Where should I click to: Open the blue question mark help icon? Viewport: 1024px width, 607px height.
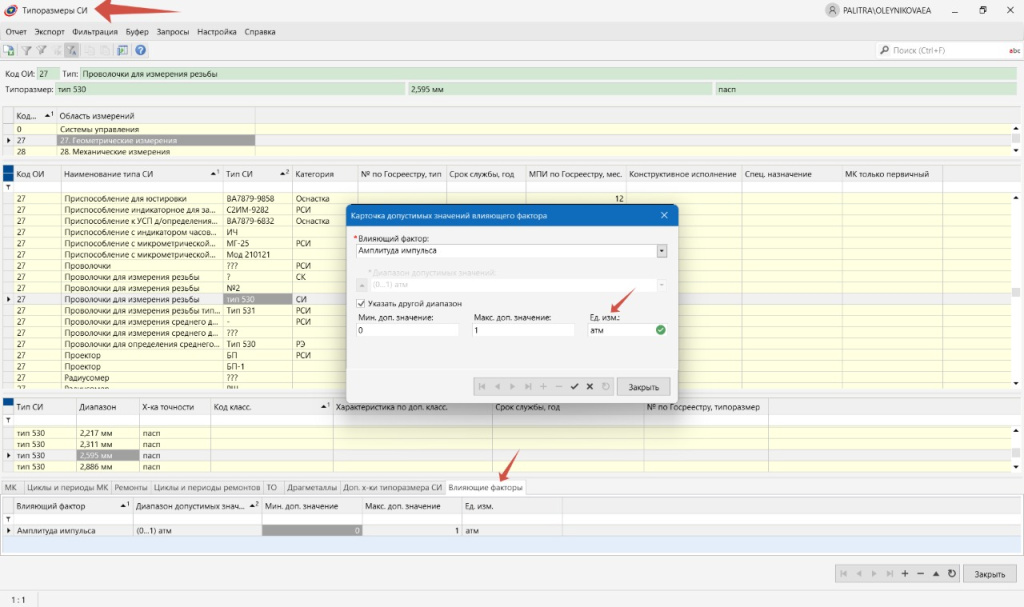click(x=140, y=50)
